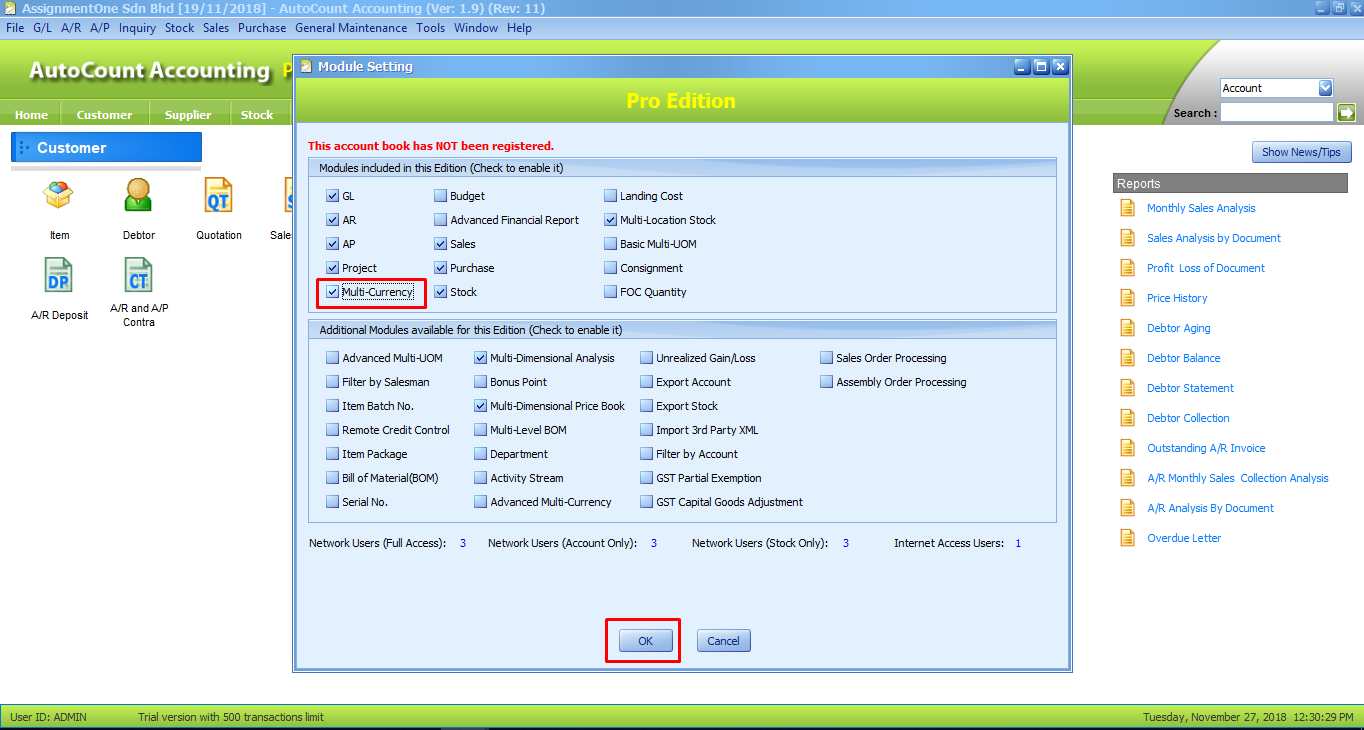This screenshot has height=730, width=1364.
Task: Open the Quotation icon
Action: pyautogui.click(x=218, y=195)
